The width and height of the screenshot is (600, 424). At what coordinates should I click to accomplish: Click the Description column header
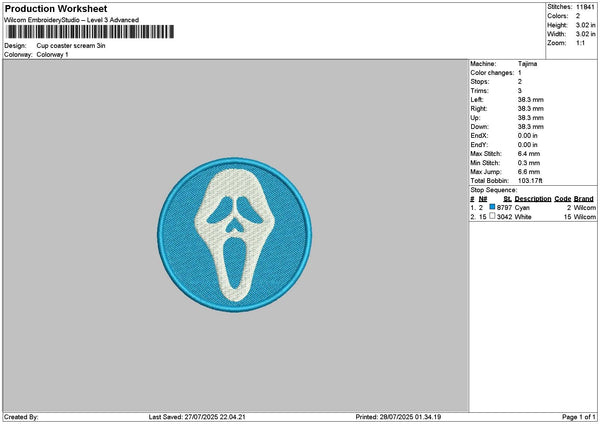pyautogui.click(x=533, y=199)
